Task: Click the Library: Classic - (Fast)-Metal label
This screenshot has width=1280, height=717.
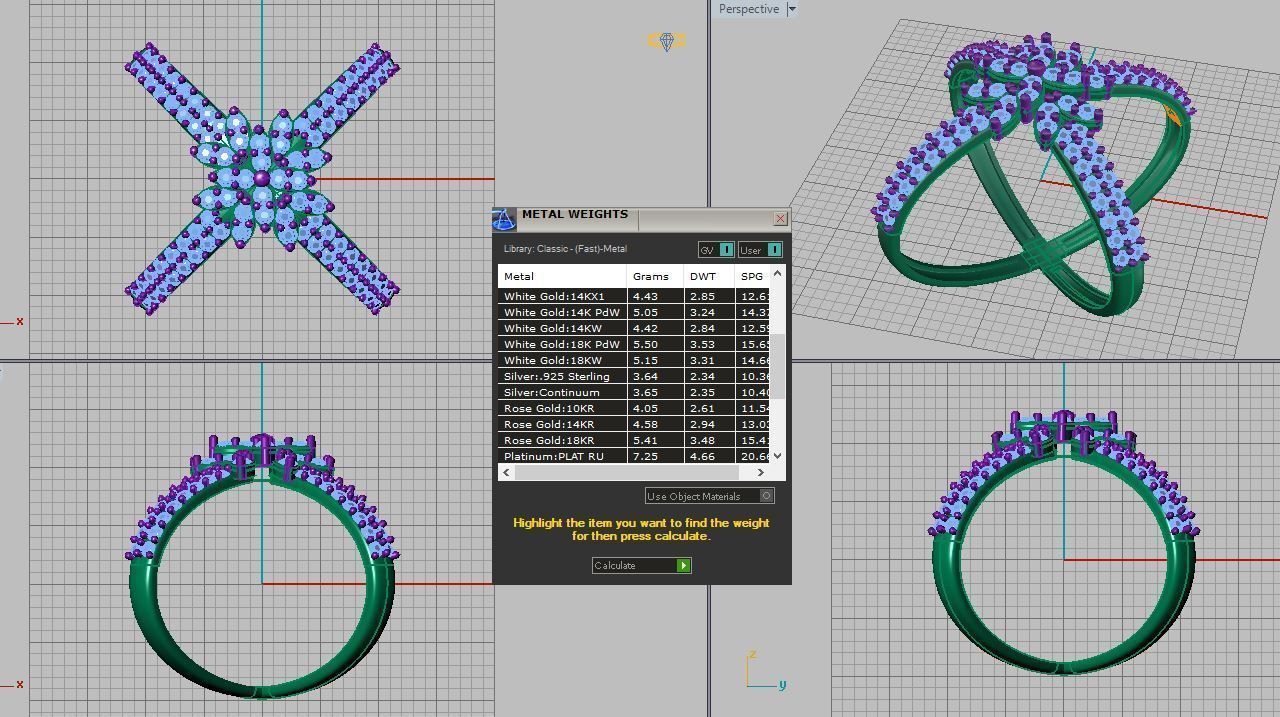Action: tap(565, 249)
